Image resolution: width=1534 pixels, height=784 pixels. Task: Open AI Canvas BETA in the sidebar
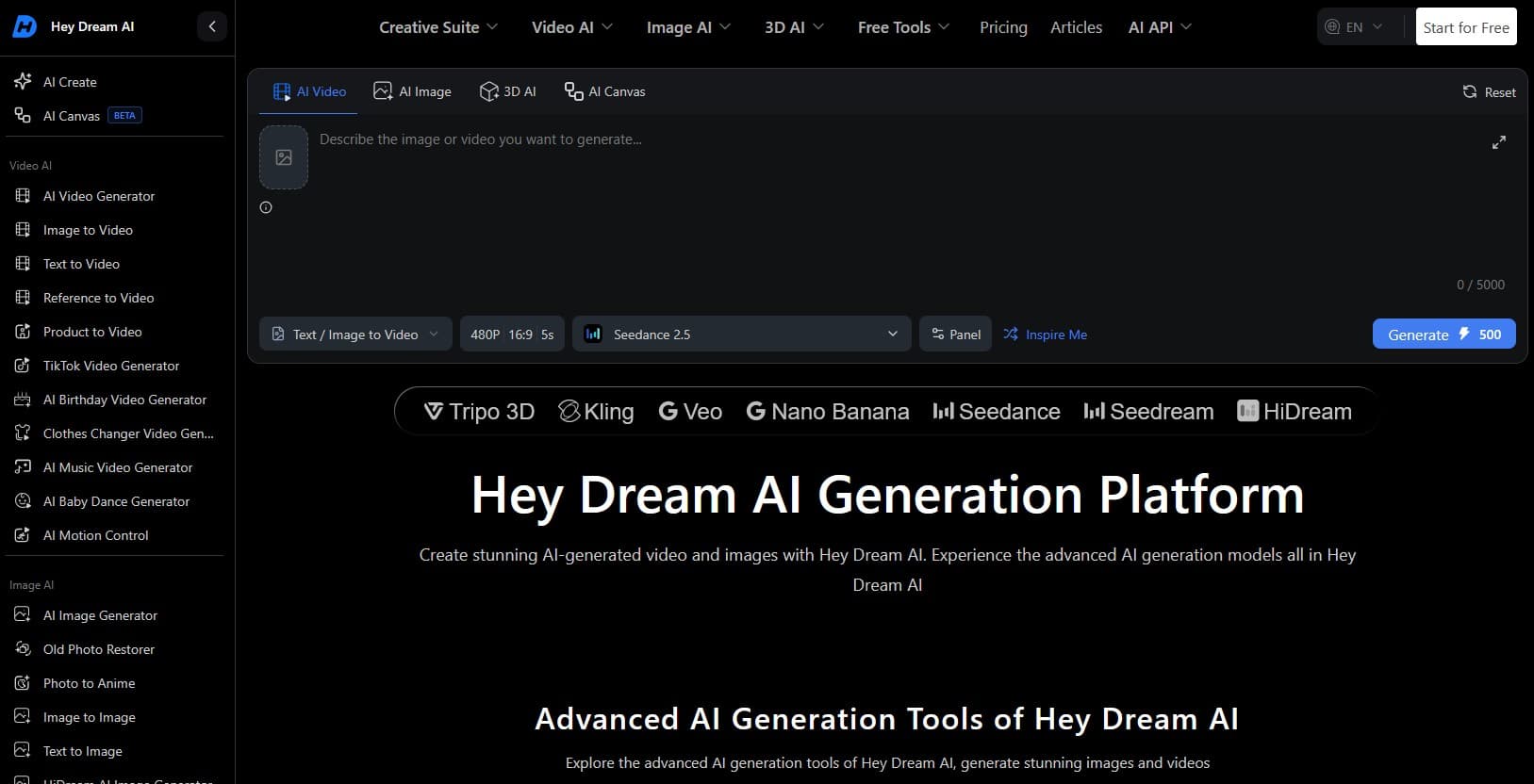pyautogui.click(x=77, y=116)
